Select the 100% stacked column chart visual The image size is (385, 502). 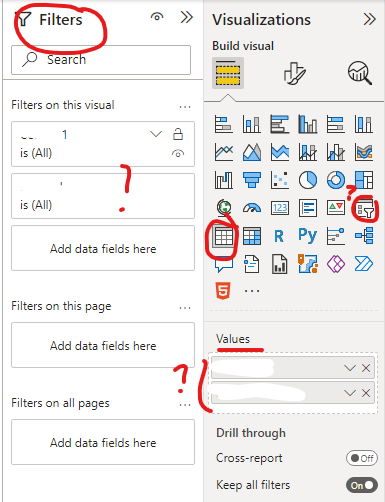pyautogui.click(x=364, y=124)
